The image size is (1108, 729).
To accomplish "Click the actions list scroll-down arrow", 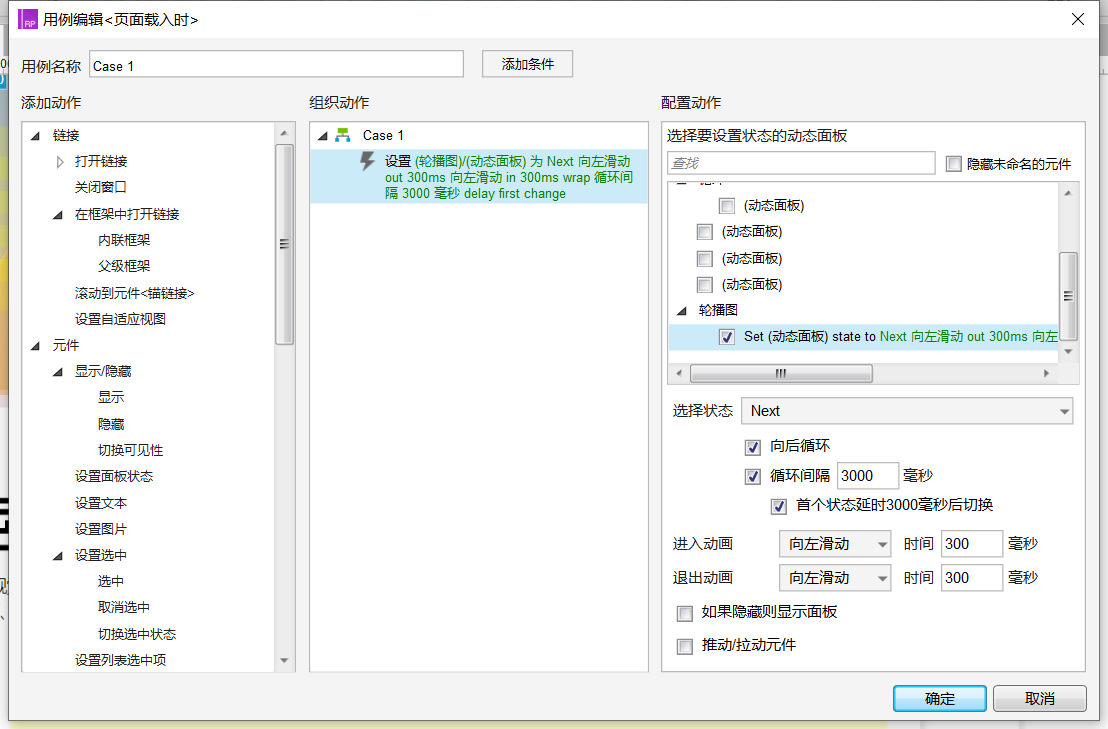I will [284, 661].
